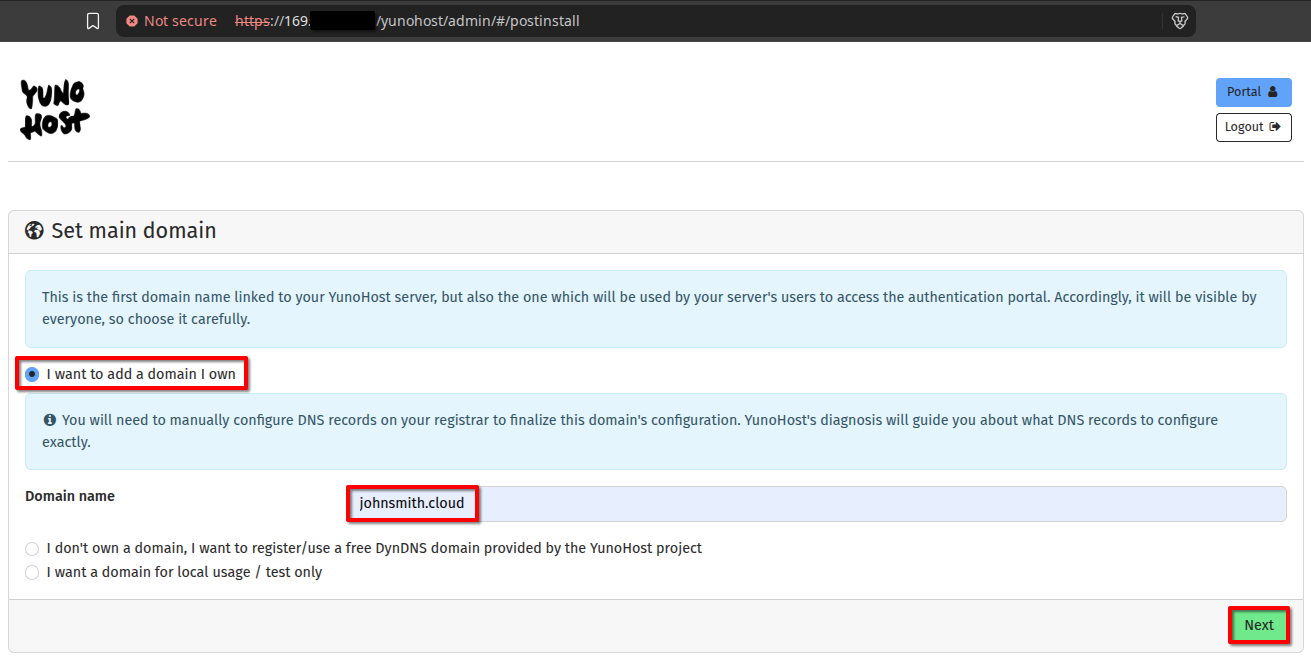This screenshot has height=658, width=1311.
Task: Select domain for local usage / test only
Action: tap(33, 572)
